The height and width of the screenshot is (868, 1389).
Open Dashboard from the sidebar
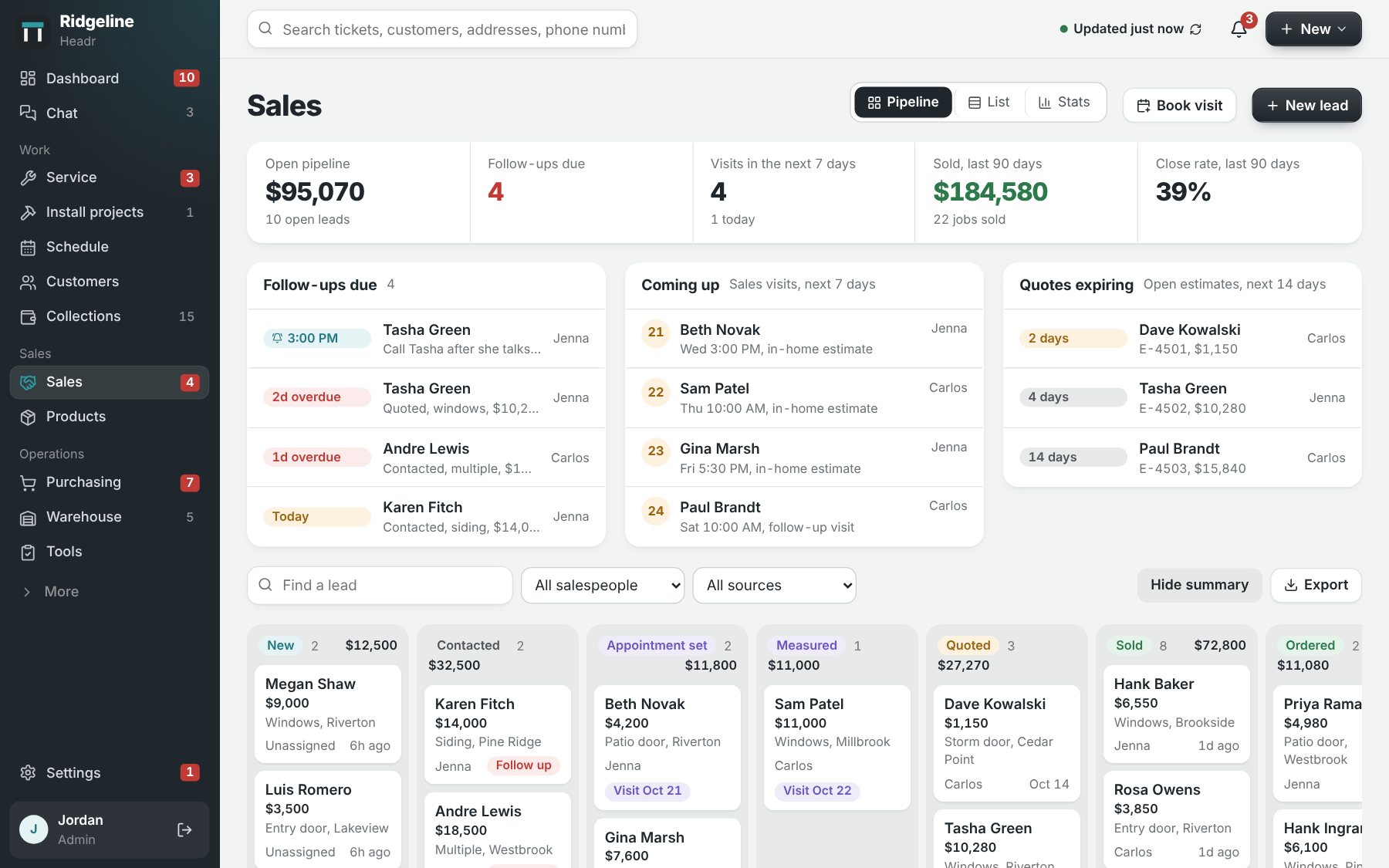[110, 78]
